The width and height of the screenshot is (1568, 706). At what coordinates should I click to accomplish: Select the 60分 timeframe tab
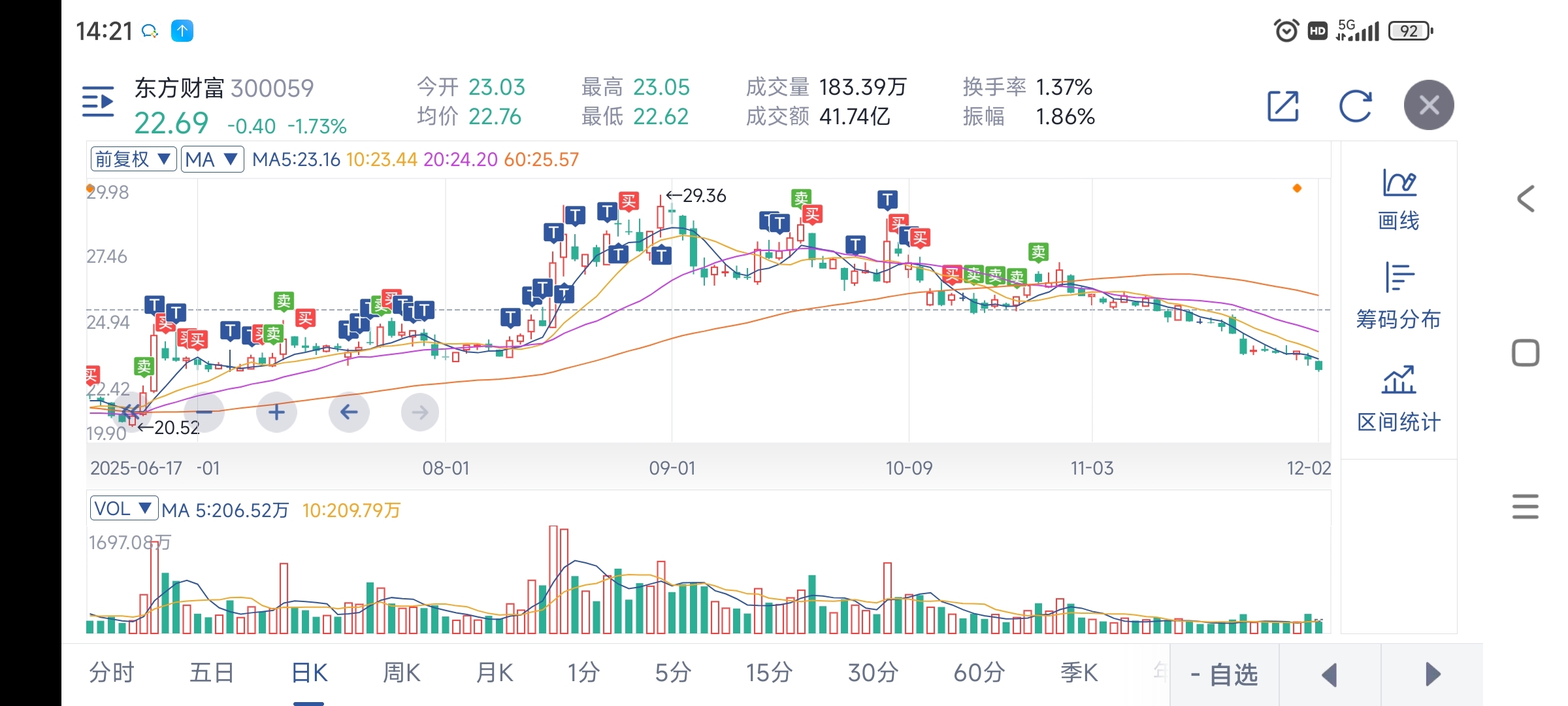click(x=979, y=673)
